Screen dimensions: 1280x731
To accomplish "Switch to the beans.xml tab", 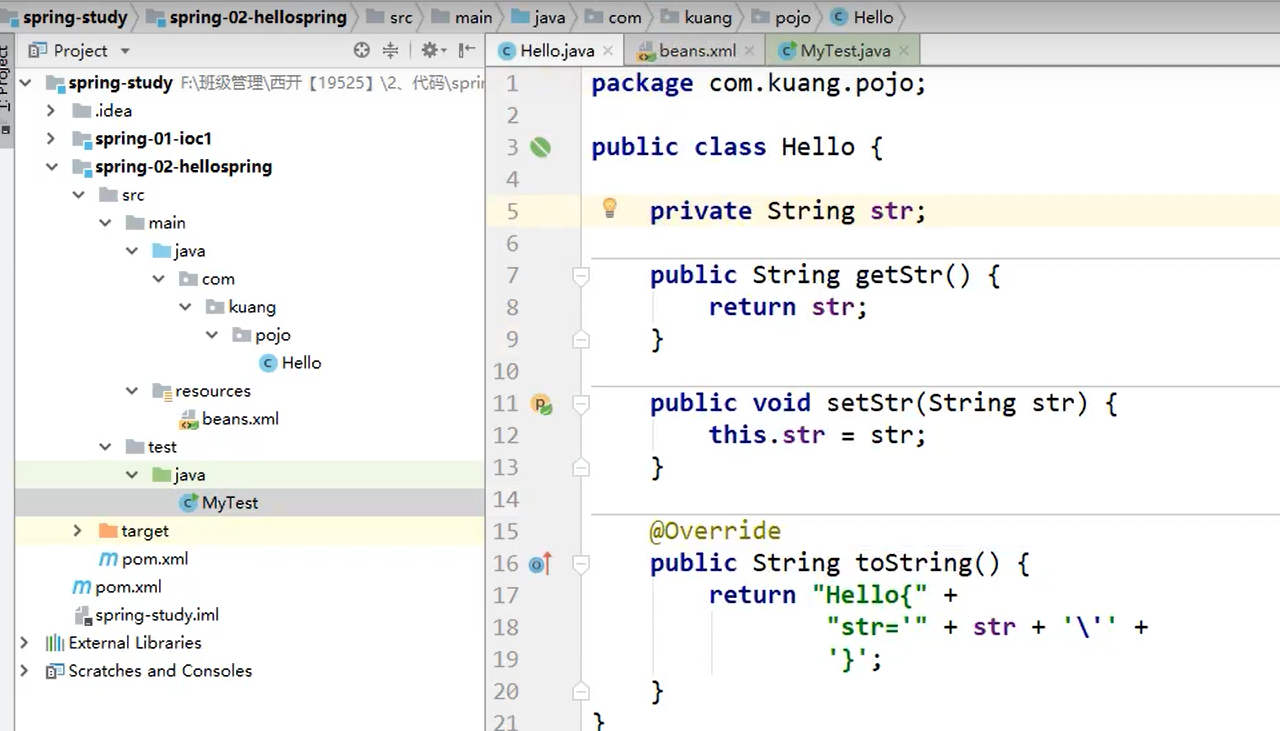I will (697, 51).
